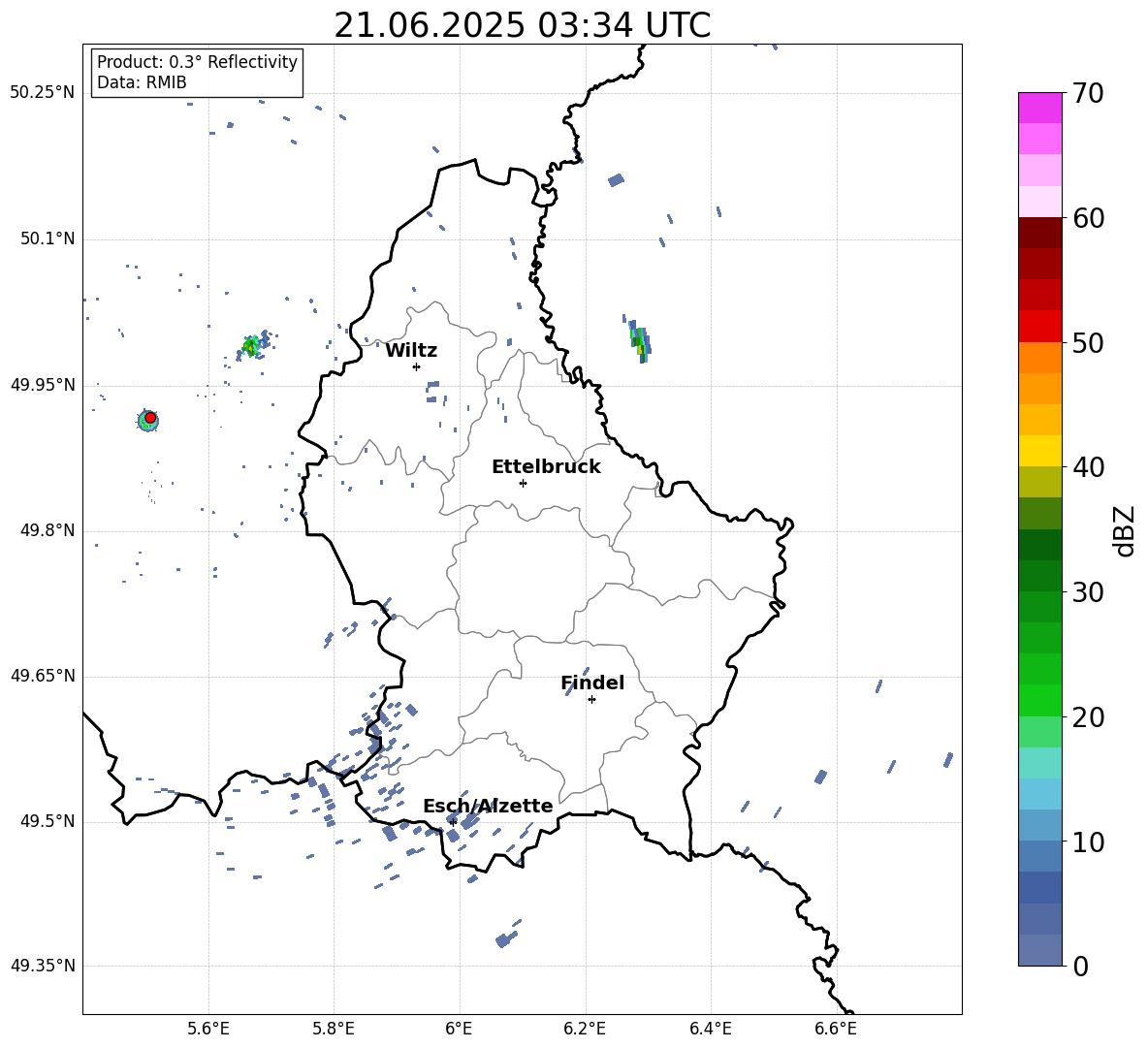Viewport: 1148px width, 1048px height.
Task: Click the title "21.06.2025 03:34 UTC"
Action: click(522, 25)
